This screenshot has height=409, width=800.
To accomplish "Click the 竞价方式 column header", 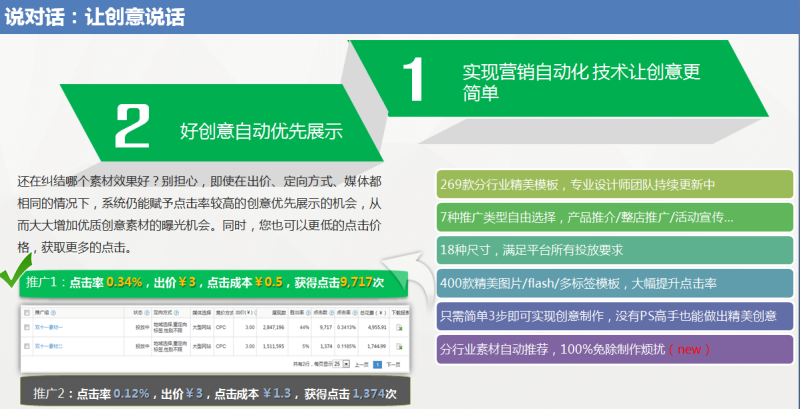I will 224,313.
